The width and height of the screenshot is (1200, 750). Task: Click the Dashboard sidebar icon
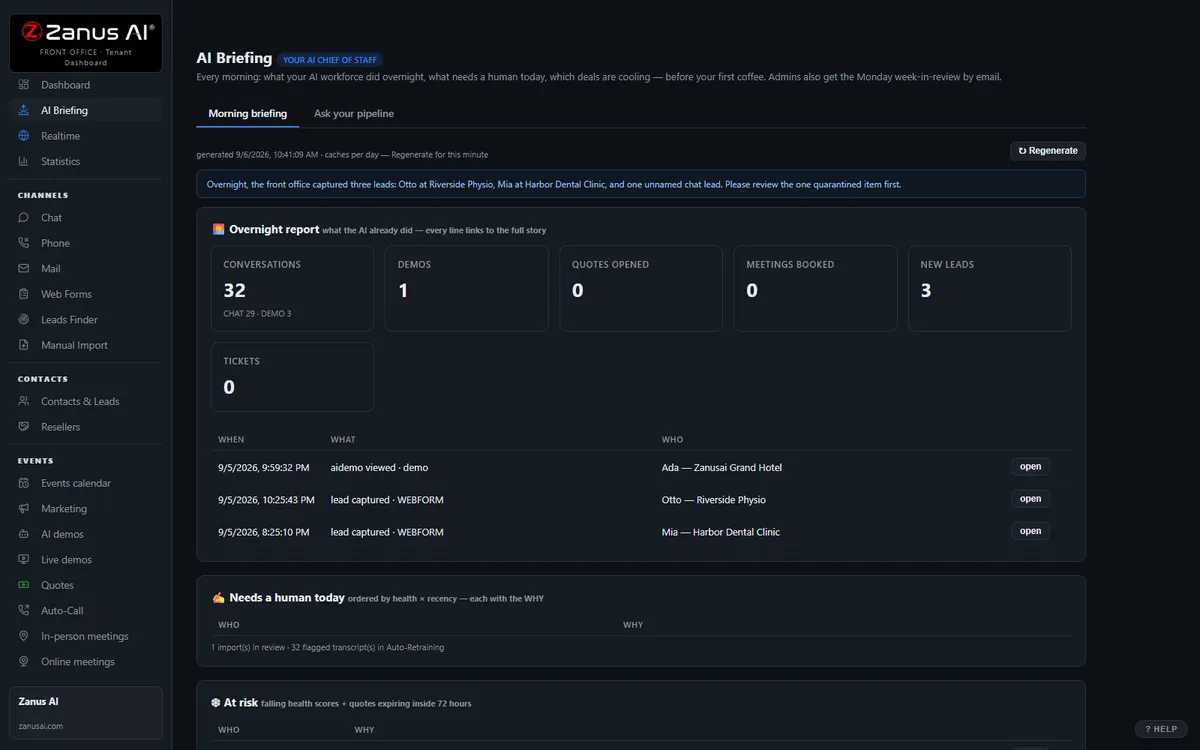pyautogui.click(x=24, y=85)
